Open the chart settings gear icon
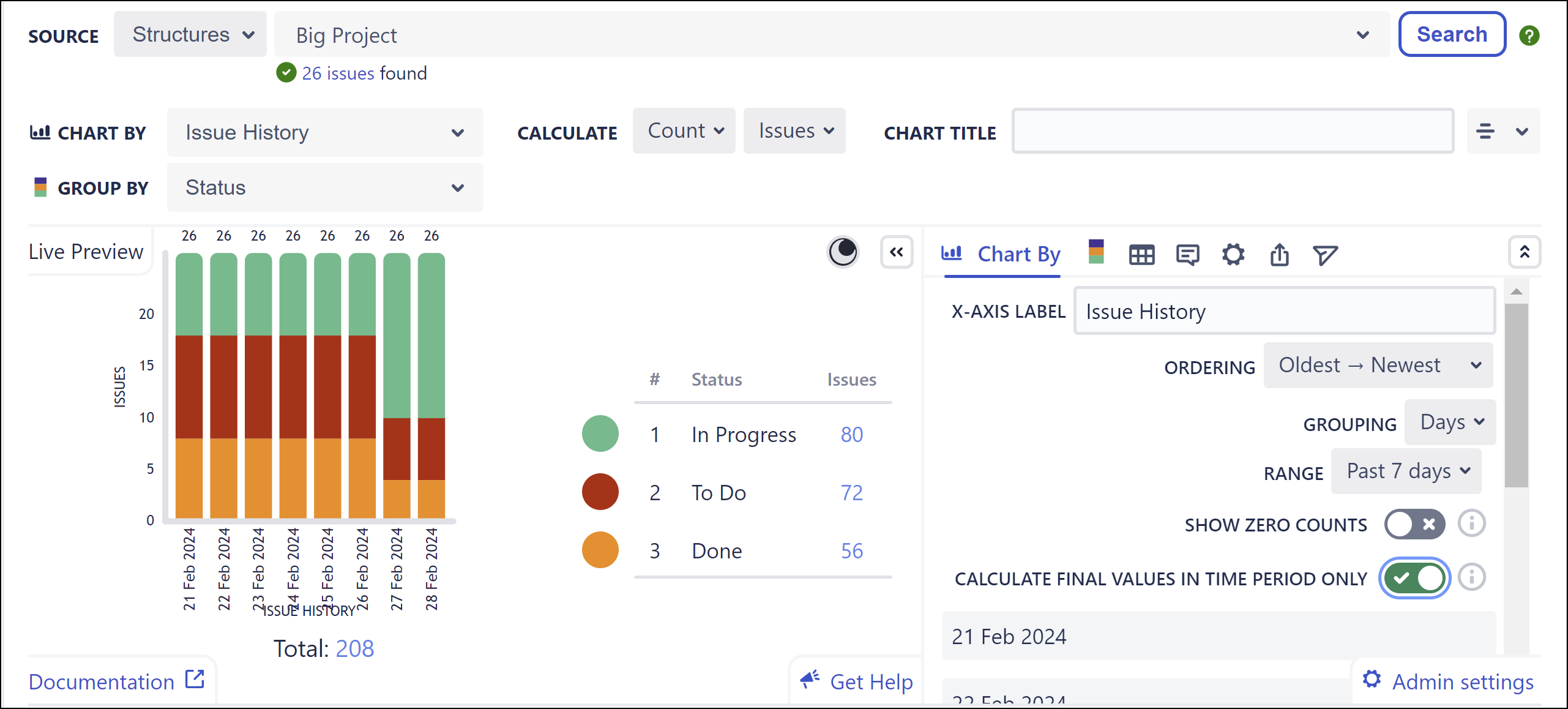Screen dimensions: 1568x709 (x=1233, y=254)
